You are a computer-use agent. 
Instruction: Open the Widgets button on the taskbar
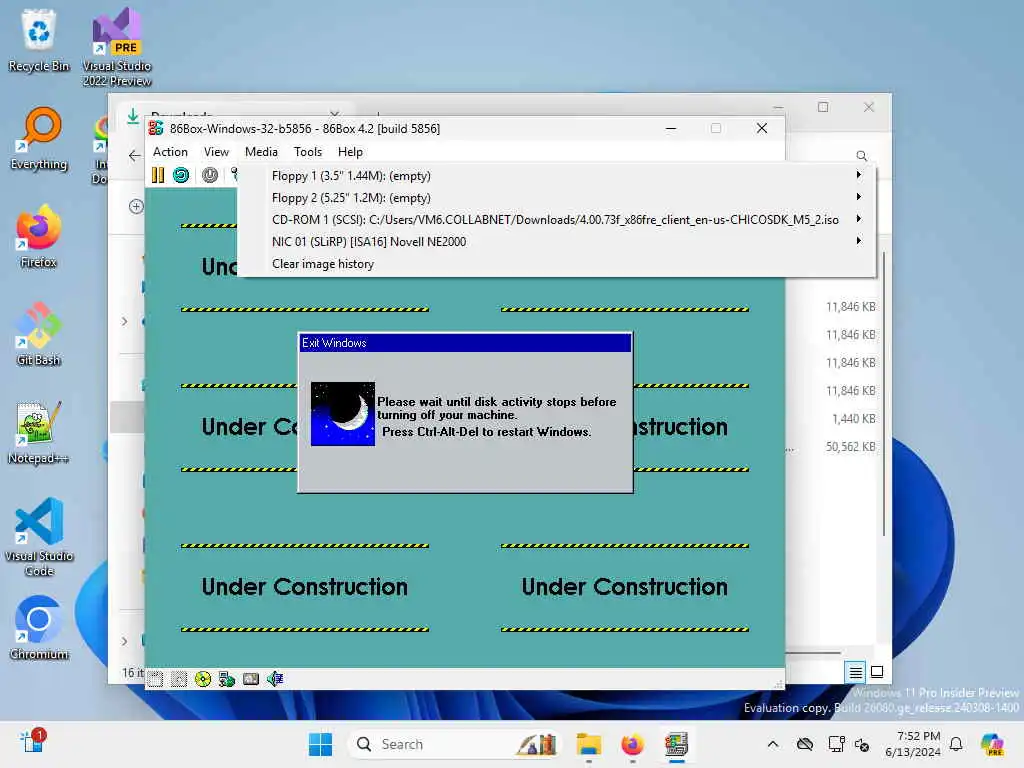(x=32, y=743)
